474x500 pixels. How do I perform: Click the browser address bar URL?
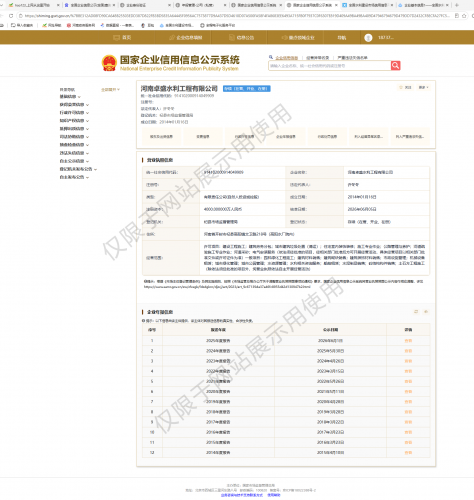237,16
